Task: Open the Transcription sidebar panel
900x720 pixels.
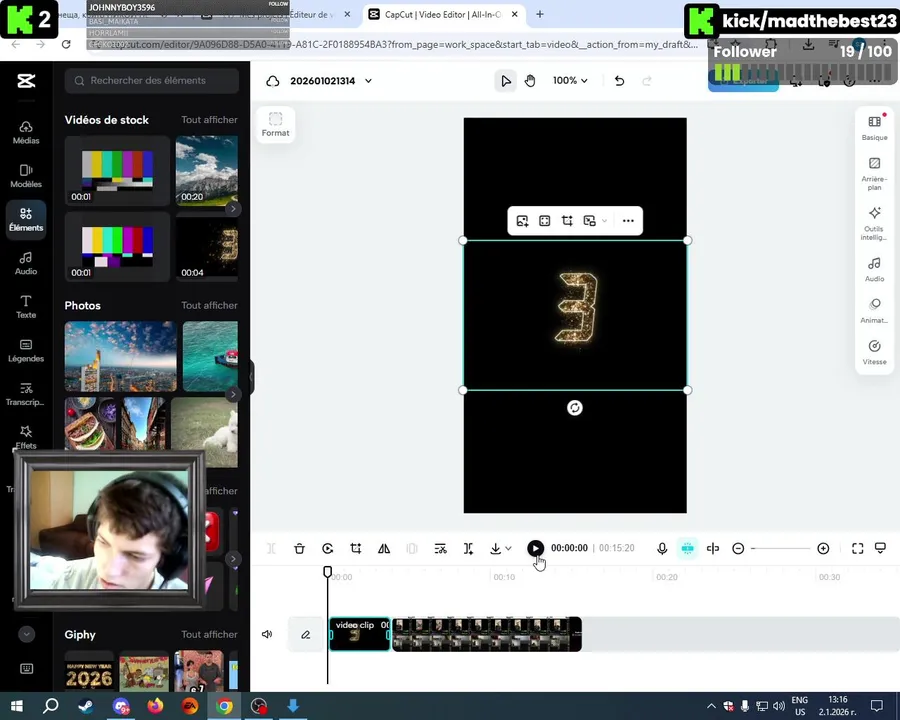Action: pyautogui.click(x=26, y=394)
